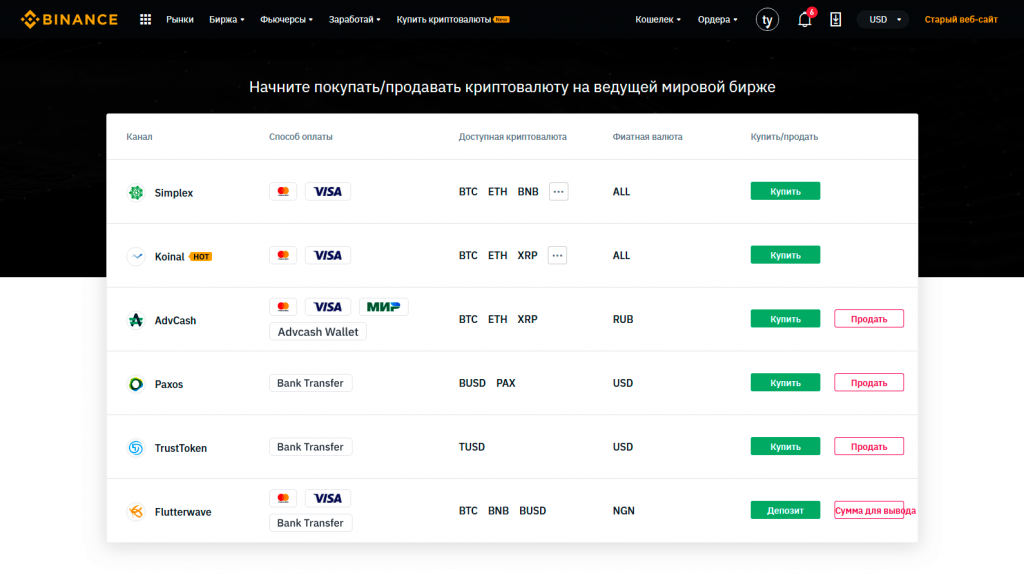Click the Binance logo in header
The height and width of the screenshot is (575, 1024).
pos(69,19)
